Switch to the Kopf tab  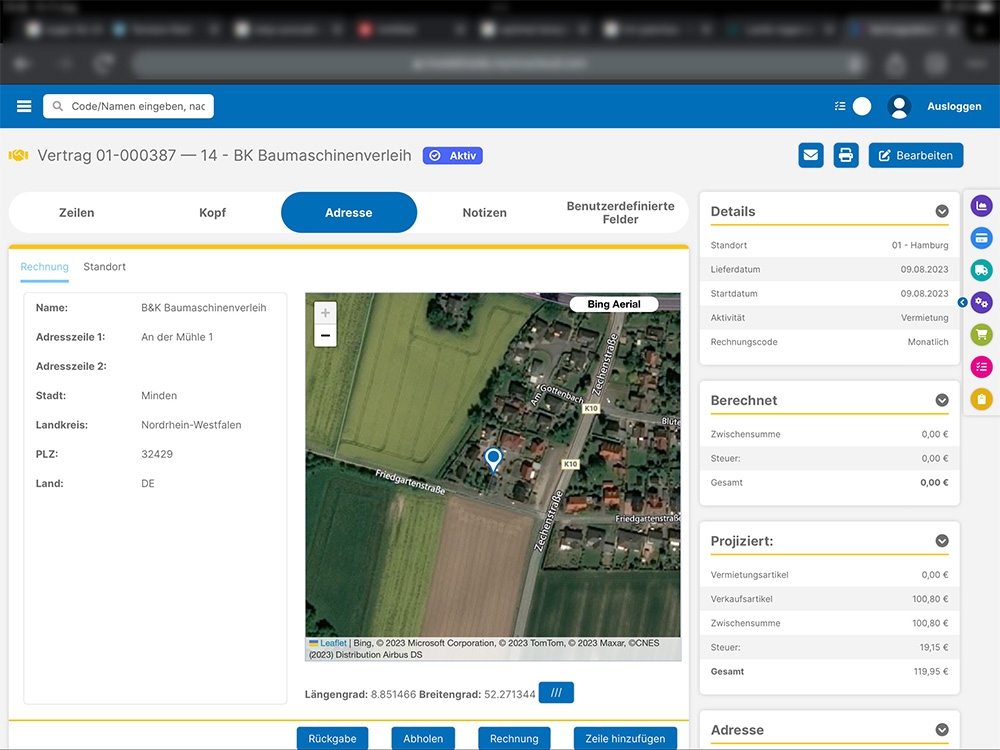pyautogui.click(x=212, y=212)
